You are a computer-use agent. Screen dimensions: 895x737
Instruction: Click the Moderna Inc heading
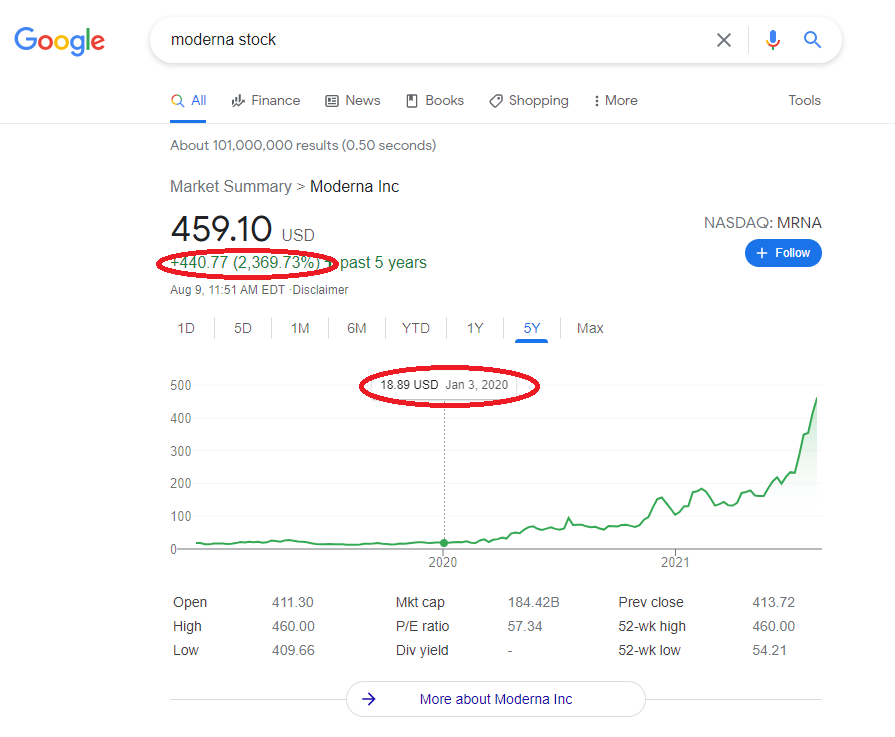pos(354,187)
